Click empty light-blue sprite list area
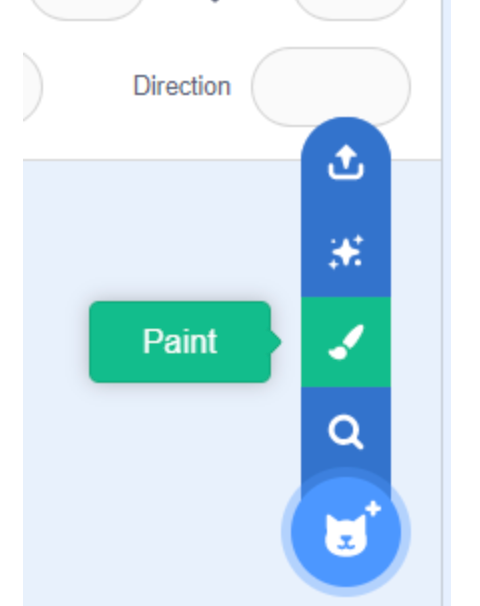The height and width of the screenshot is (606, 480). tap(155, 483)
